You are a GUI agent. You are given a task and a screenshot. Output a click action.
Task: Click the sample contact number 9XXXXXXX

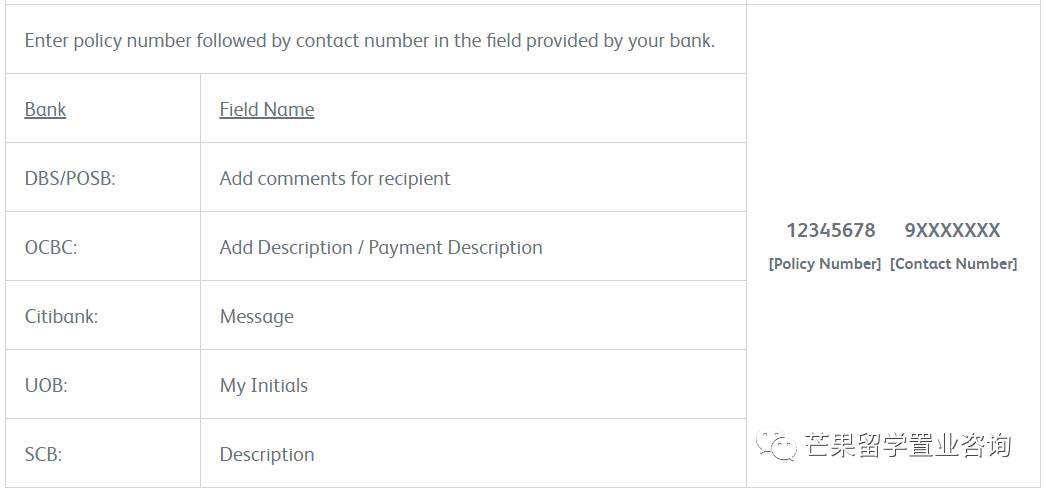pyautogui.click(x=952, y=231)
